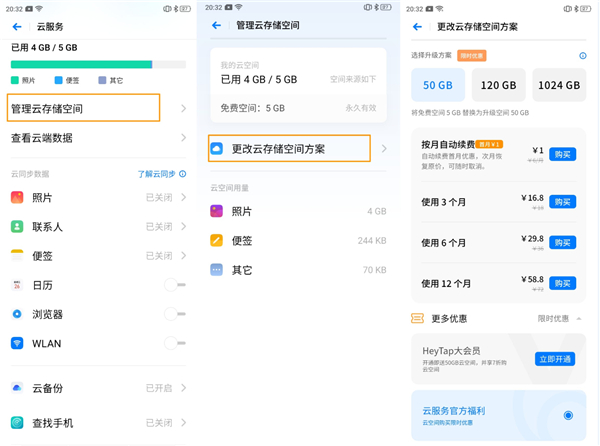
Task: Tap the 便签 notes icon in the 云服务 sync list
Action: click(x=17, y=256)
